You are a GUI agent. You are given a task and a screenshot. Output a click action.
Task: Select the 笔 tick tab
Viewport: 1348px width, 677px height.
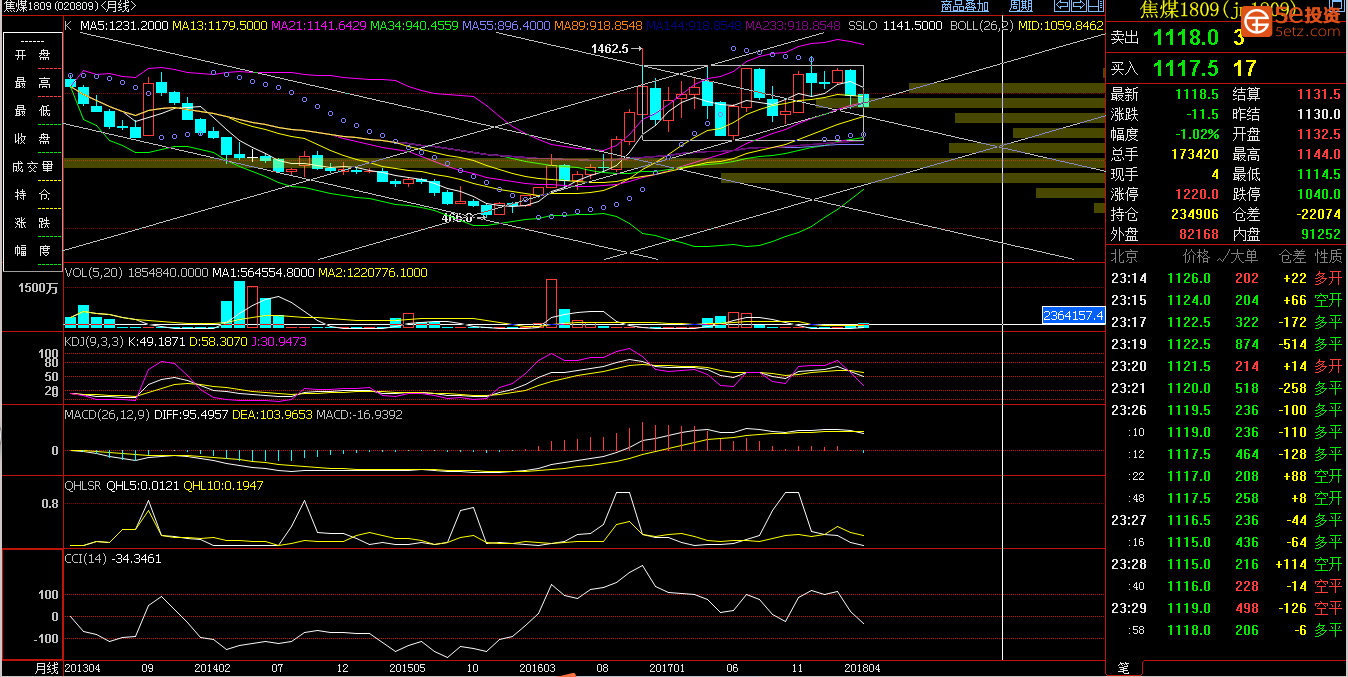(1122, 668)
